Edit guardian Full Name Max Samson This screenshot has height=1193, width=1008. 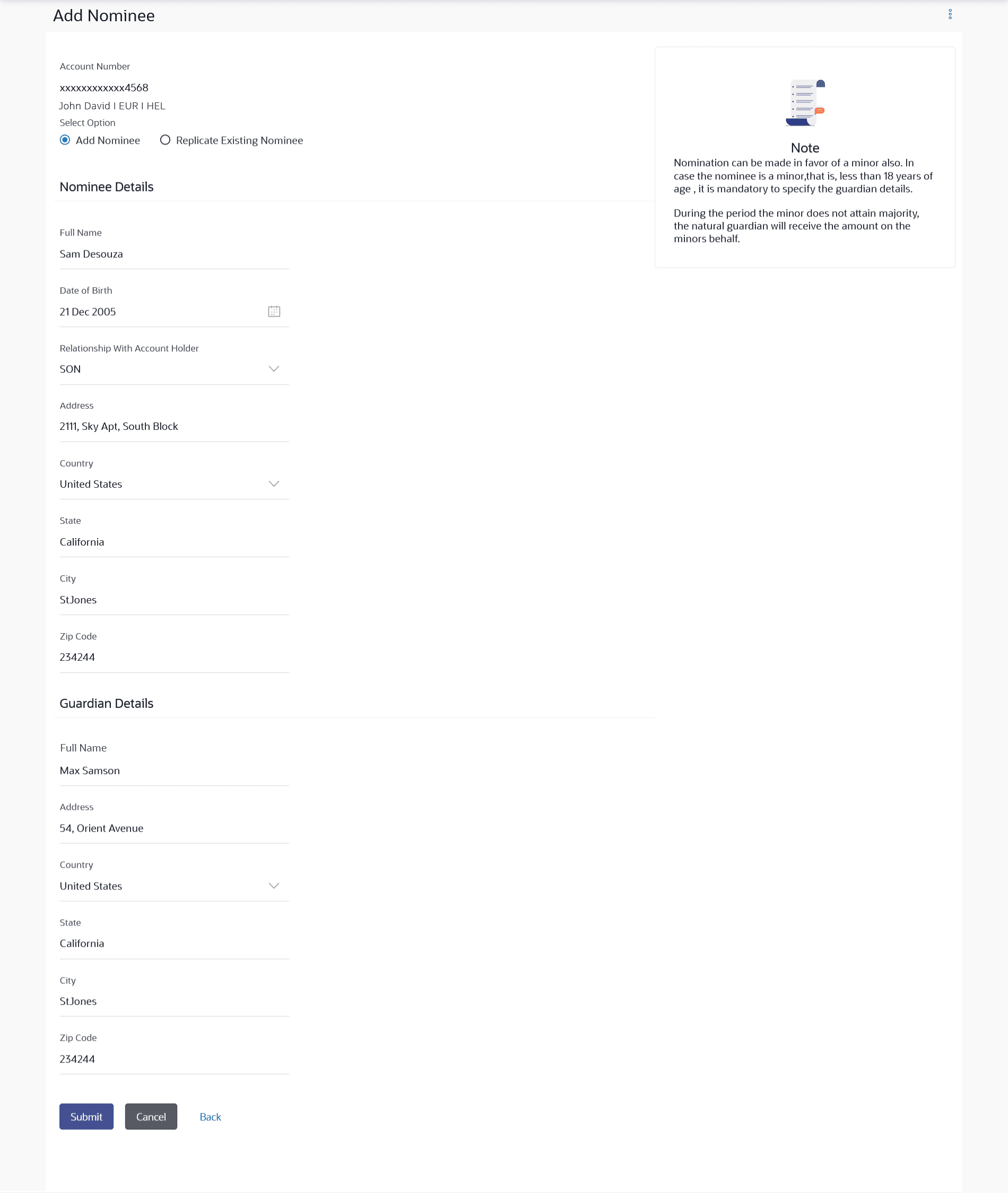pos(175,771)
